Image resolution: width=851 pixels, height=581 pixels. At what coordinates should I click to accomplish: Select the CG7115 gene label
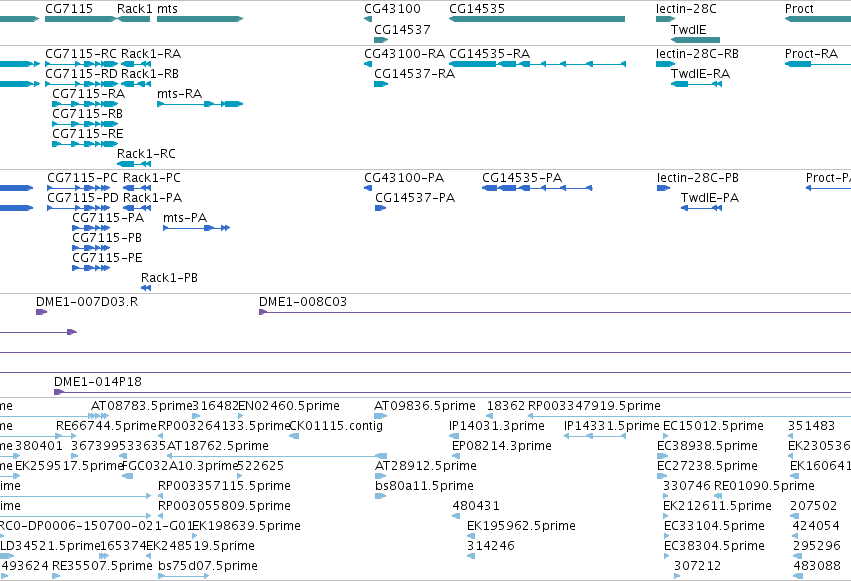[x=69, y=9]
